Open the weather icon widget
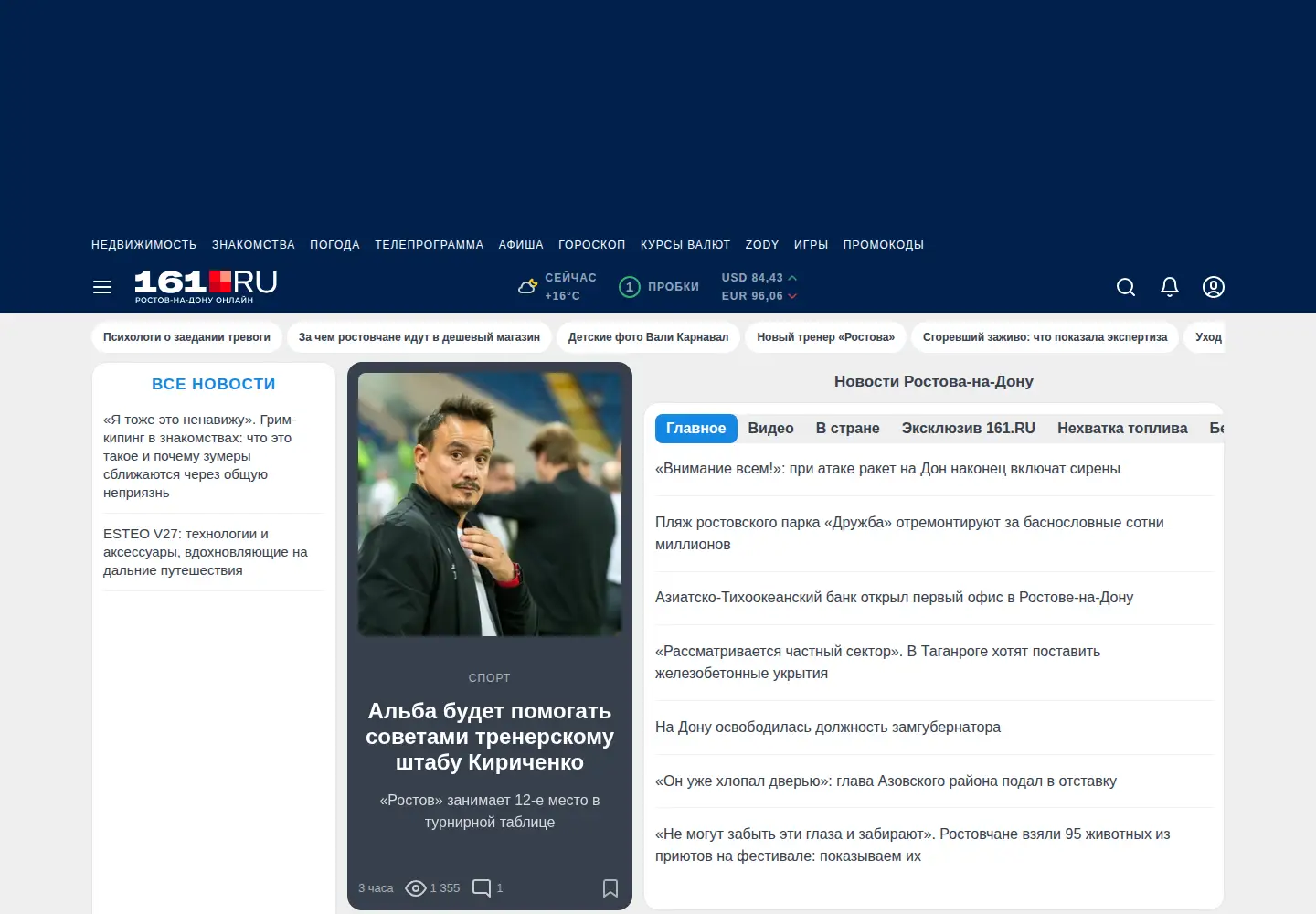Image resolution: width=1316 pixels, height=914 pixels. click(528, 287)
